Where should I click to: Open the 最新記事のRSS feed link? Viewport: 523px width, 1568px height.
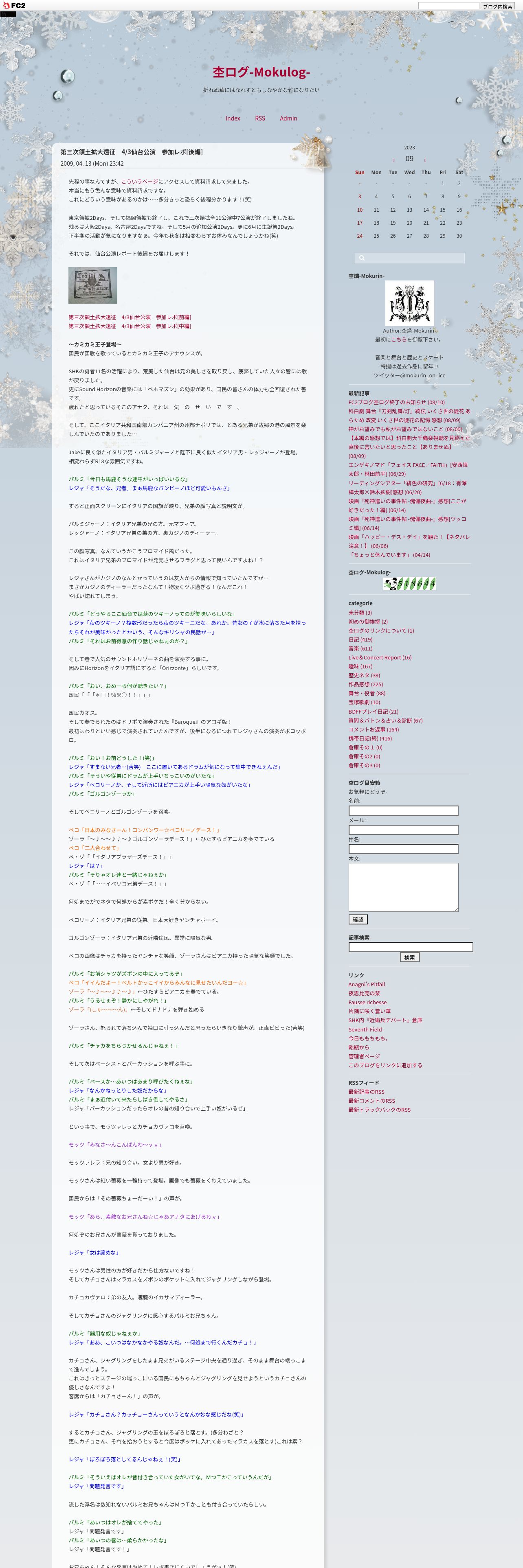tap(367, 1092)
